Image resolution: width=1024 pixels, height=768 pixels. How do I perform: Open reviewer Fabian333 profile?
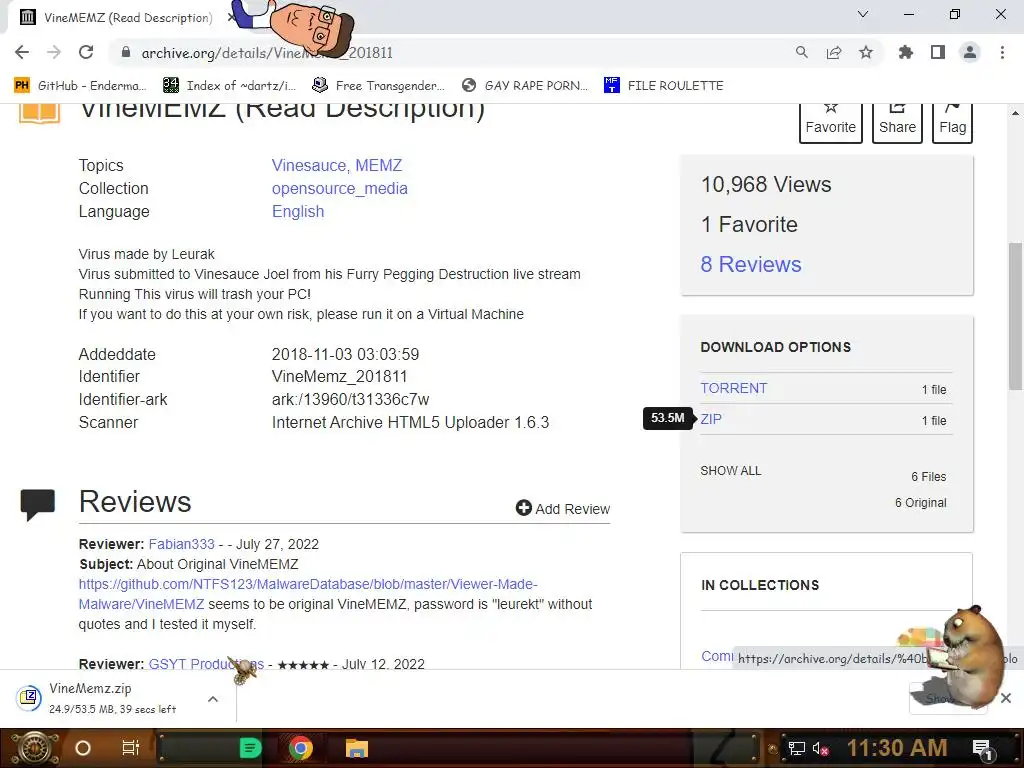coord(182,544)
